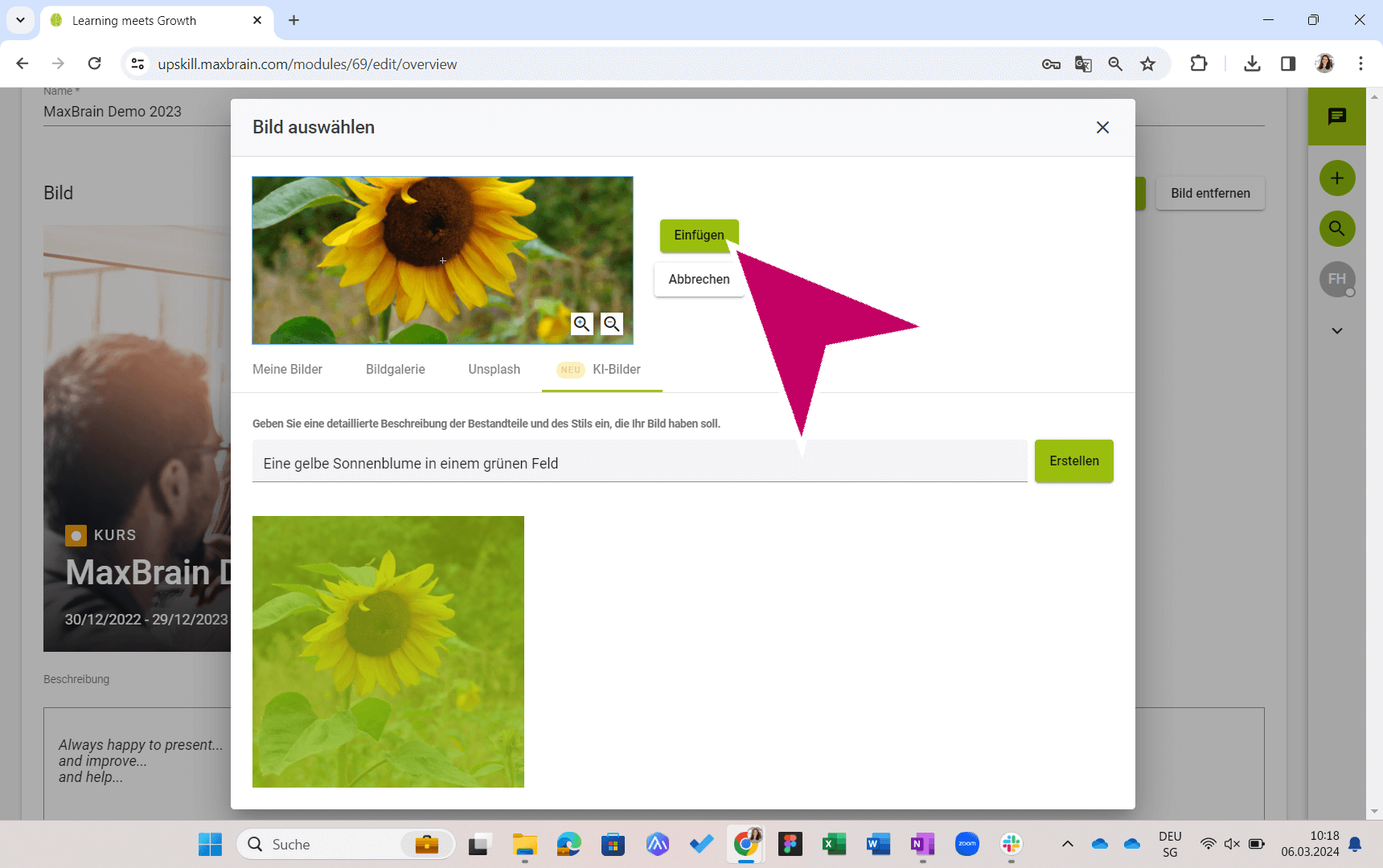This screenshot has height=868, width=1383.
Task: Select the Learning meets Growth tab
Action: coord(157,20)
